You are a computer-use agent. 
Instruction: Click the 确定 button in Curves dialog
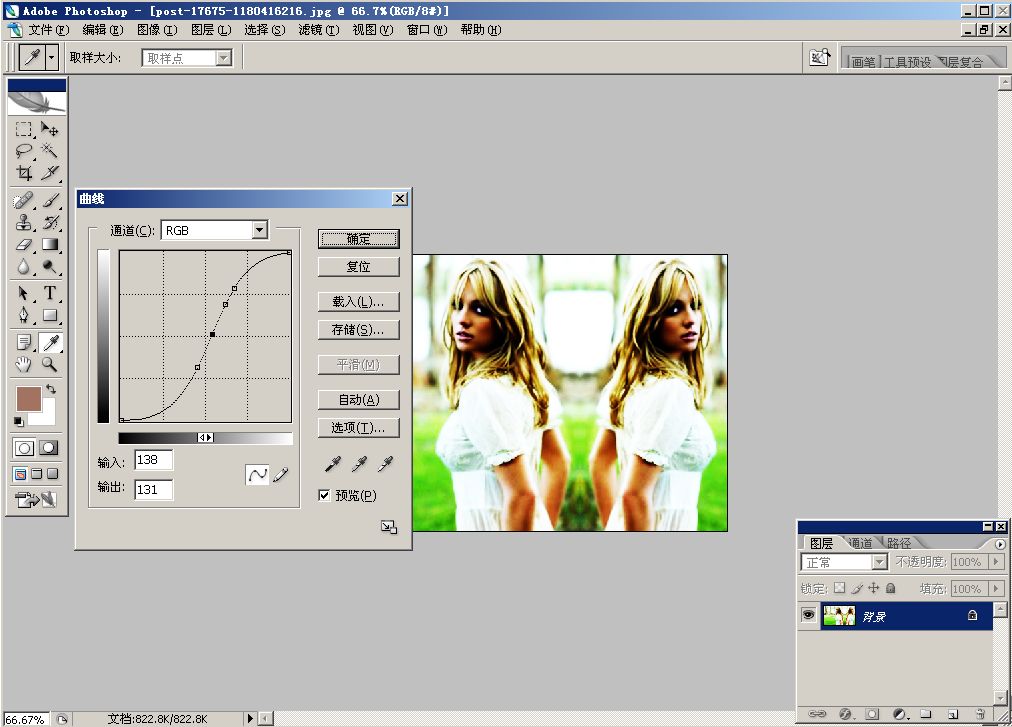pos(358,239)
